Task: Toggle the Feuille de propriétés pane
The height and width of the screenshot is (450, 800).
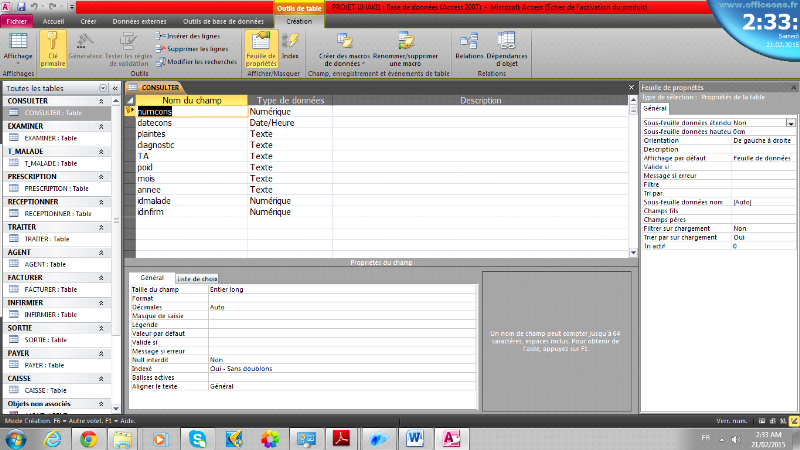Action: point(261,46)
